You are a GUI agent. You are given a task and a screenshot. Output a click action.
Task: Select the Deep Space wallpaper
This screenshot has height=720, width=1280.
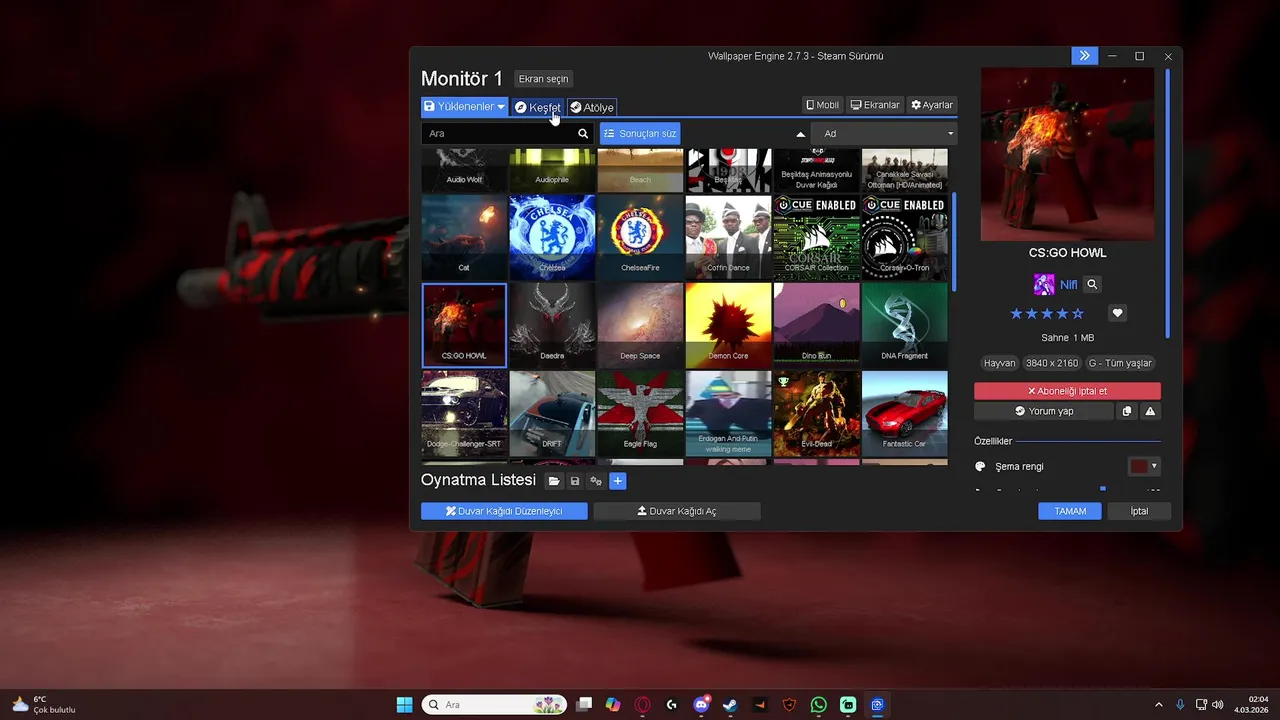pos(640,325)
